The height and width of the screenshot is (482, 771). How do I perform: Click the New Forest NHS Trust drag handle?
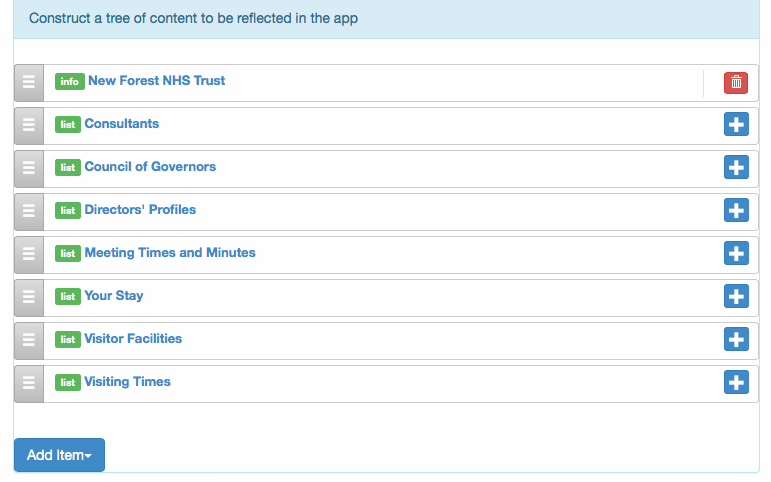(x=29, y=83)
